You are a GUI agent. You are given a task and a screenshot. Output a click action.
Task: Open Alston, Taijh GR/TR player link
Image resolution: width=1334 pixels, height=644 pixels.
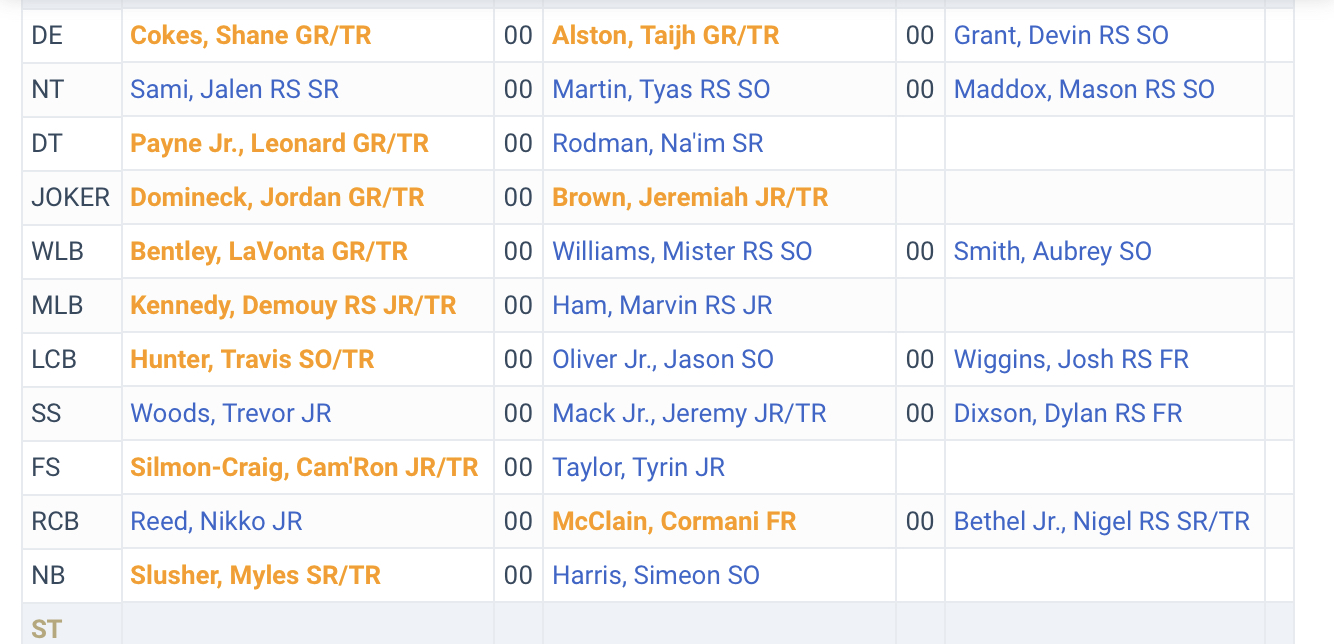point(666,35)
